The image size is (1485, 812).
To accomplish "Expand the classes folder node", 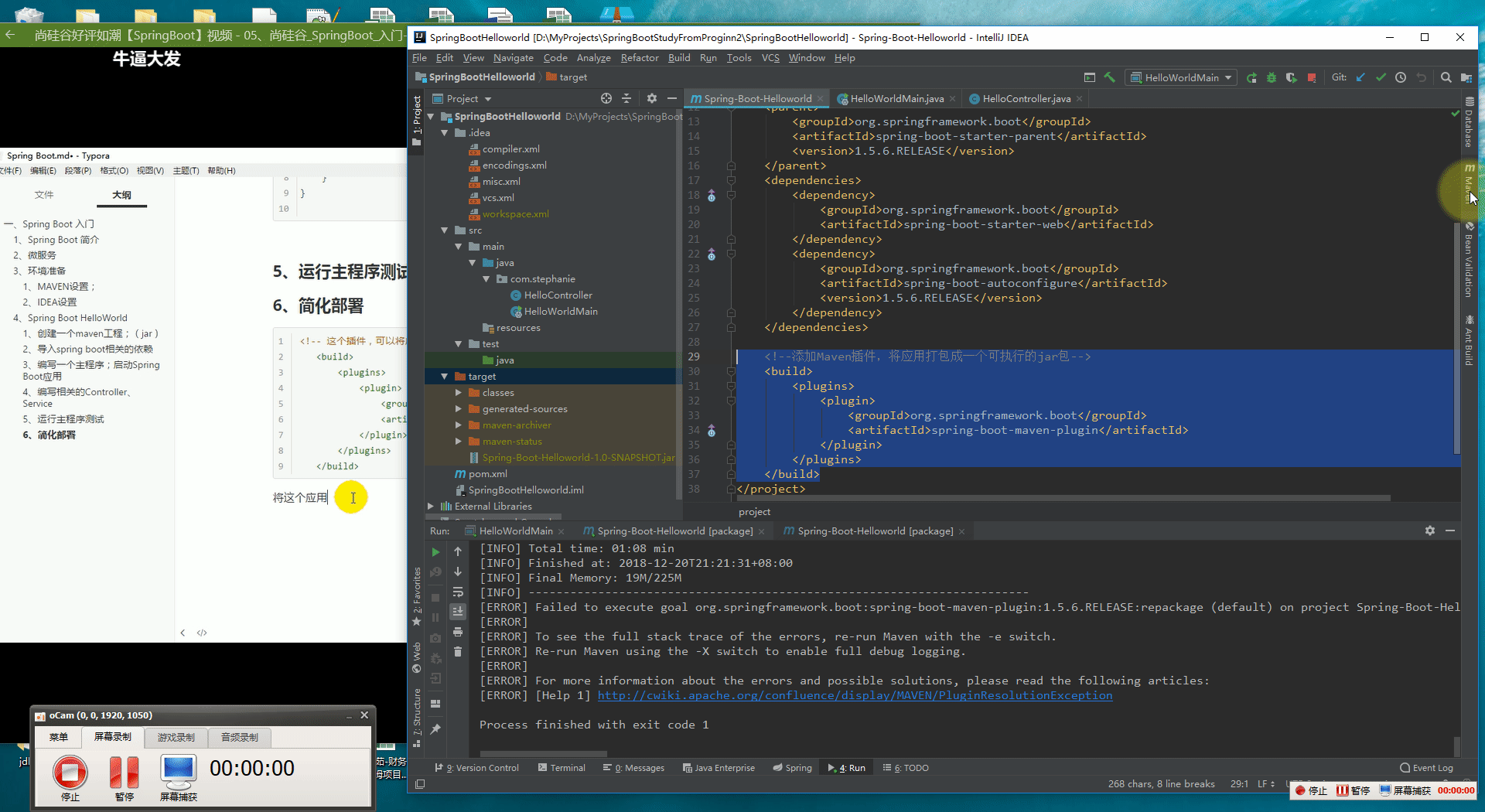I will pyautogui.click(x=459, y=393).
